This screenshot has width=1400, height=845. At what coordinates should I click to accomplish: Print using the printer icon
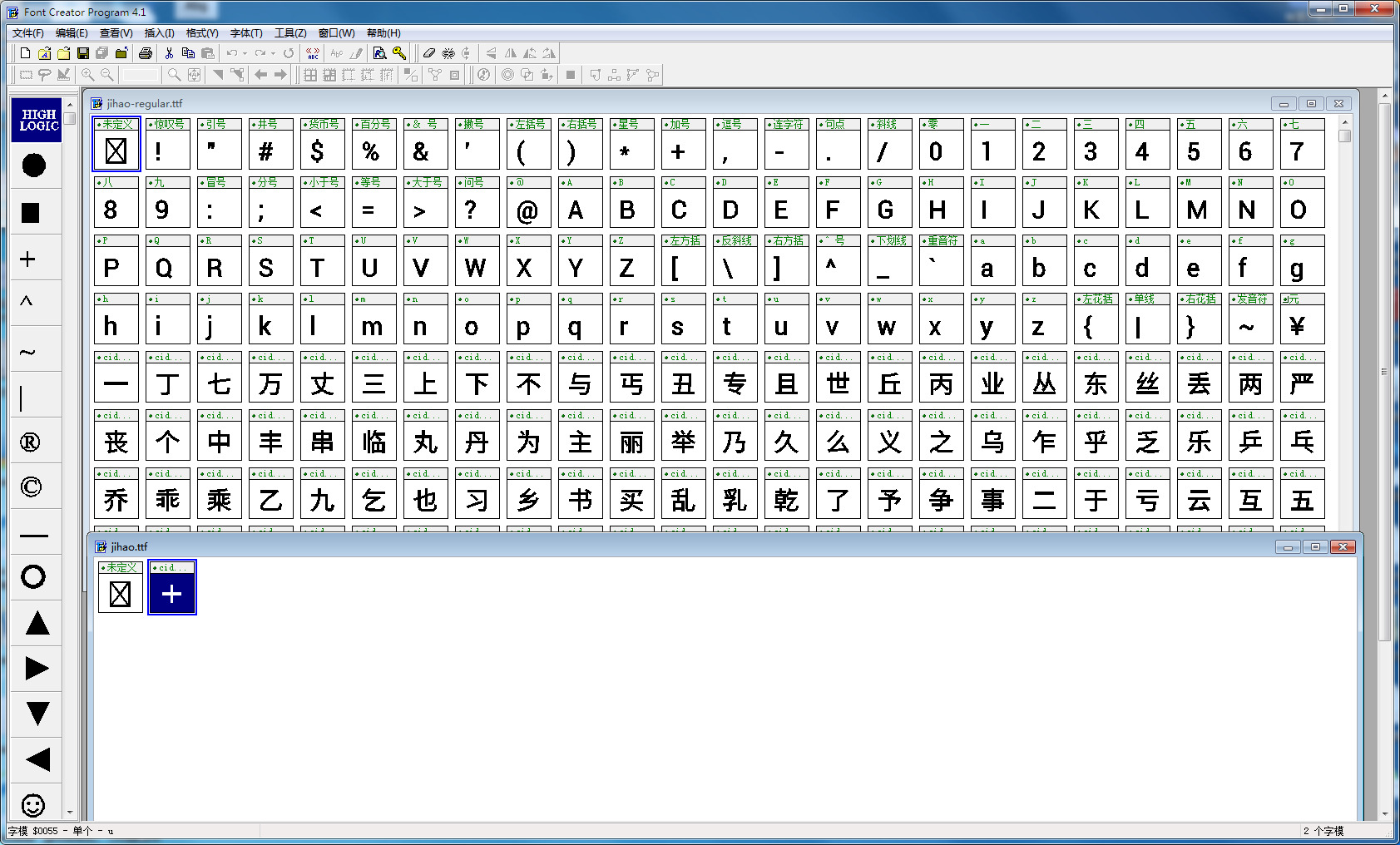146,53
